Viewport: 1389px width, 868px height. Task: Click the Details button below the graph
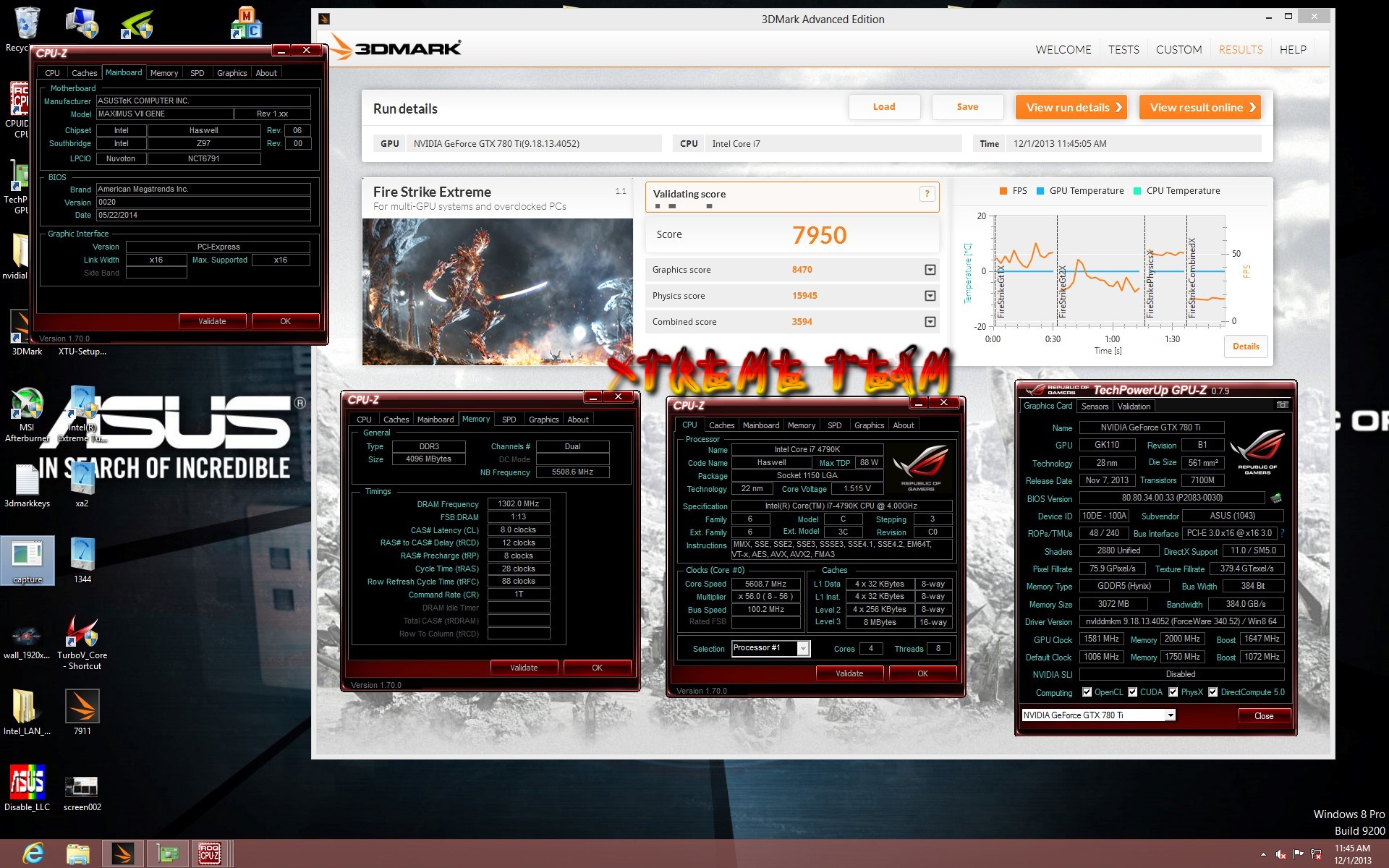[1246, 346]
